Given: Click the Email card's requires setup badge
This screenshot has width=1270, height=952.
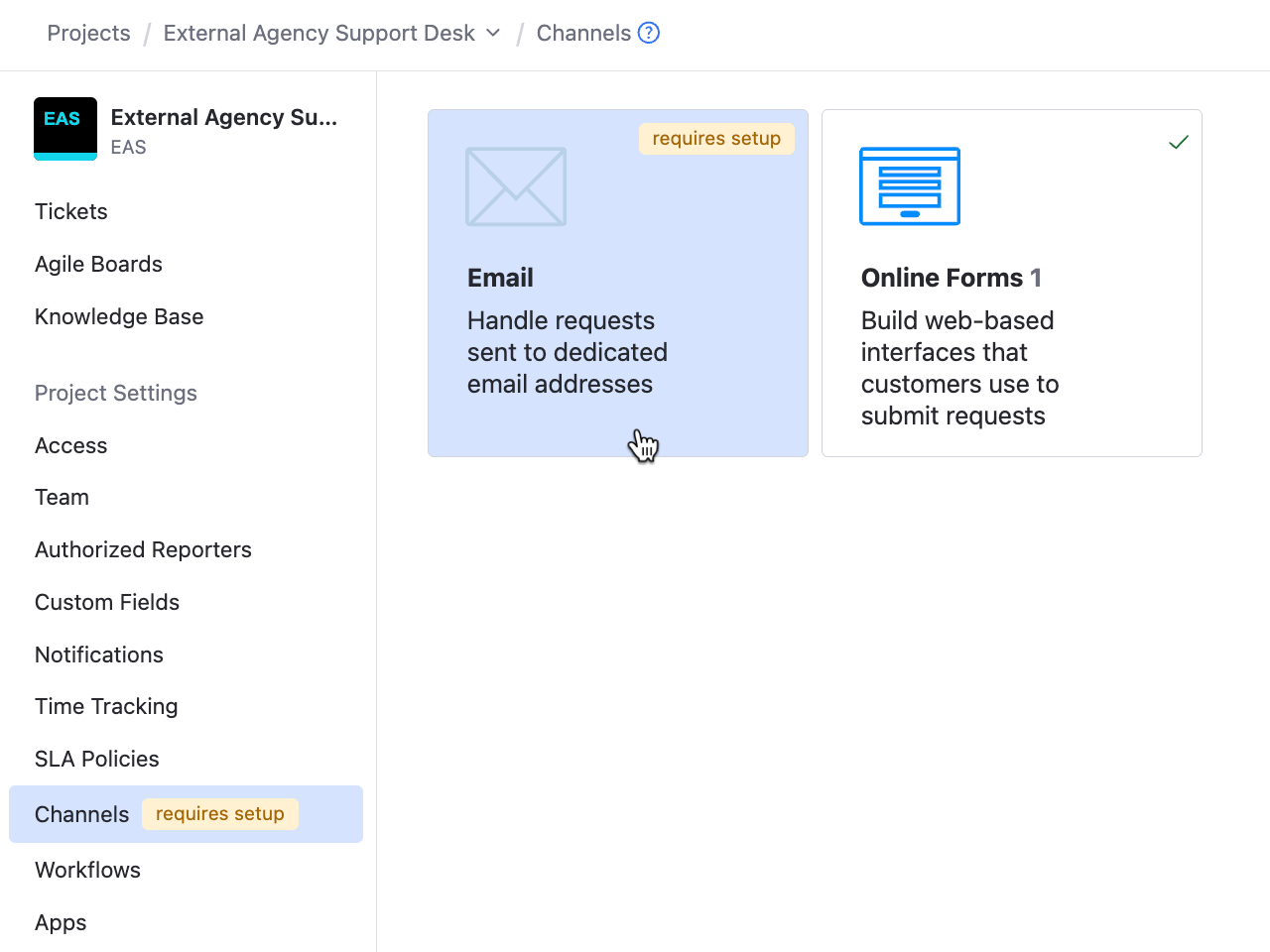Looking at the screenshot, I should 716,139.
